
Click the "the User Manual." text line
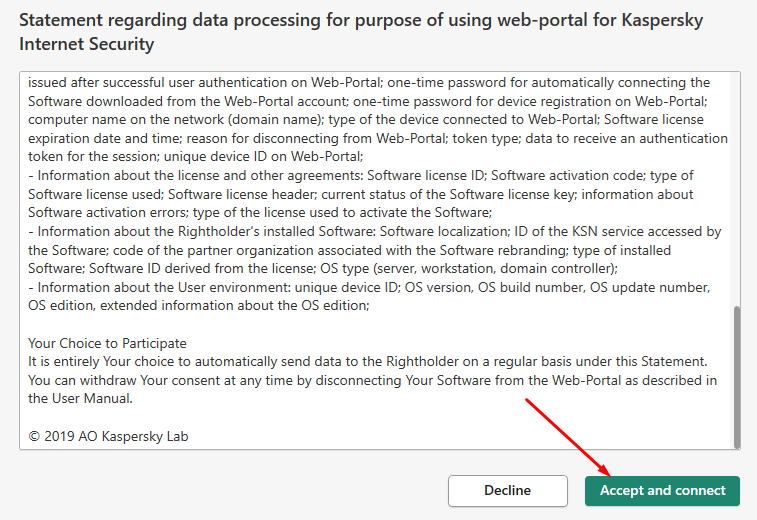[x=80, y=399]
